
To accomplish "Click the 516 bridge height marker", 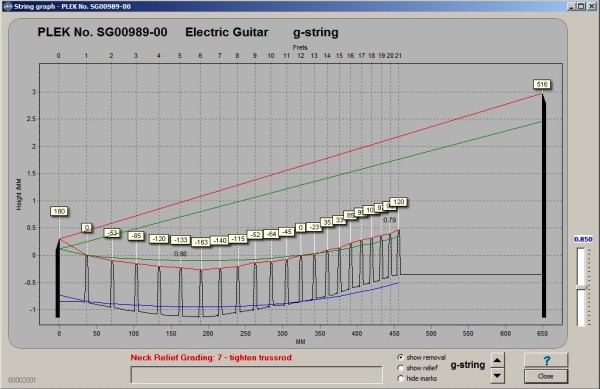I will [x=542, y=84].
